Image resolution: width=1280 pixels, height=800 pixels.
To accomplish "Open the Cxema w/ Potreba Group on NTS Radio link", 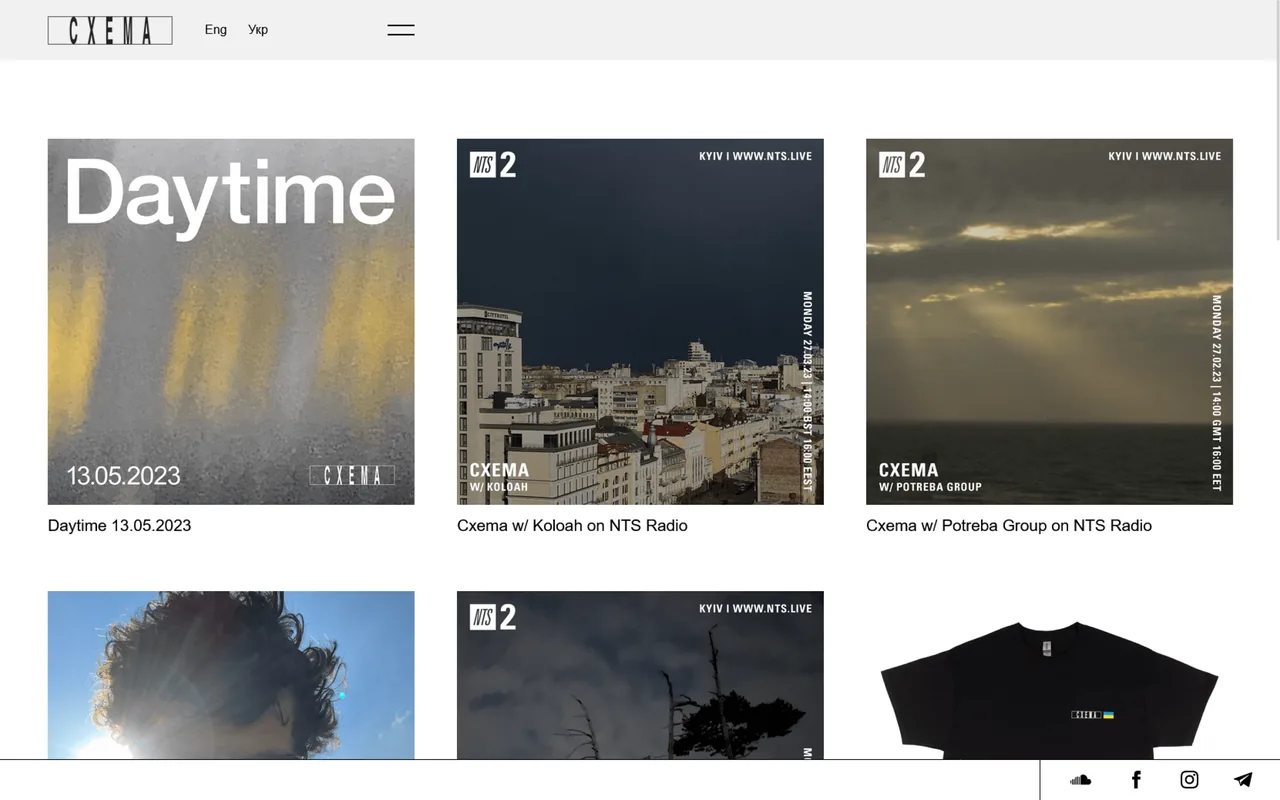I will pyautogui.click(x=1009, y=526).
